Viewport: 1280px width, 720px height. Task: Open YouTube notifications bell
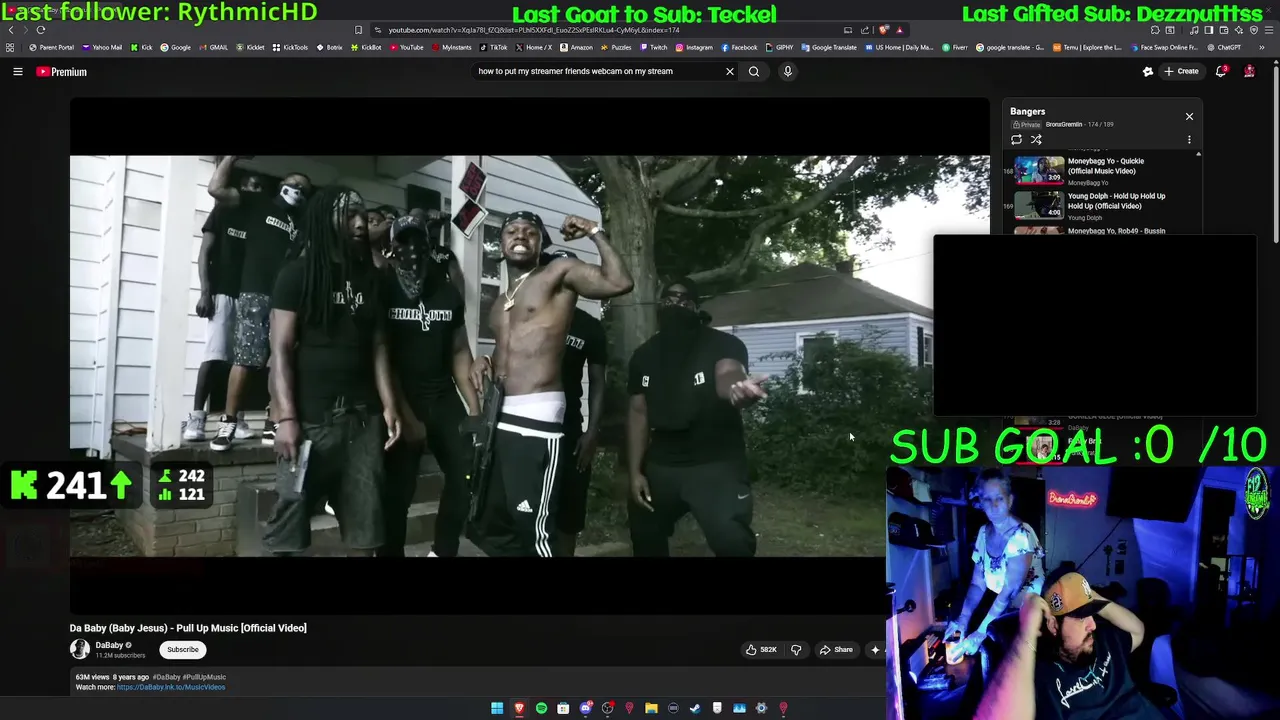pos(1221,71)
